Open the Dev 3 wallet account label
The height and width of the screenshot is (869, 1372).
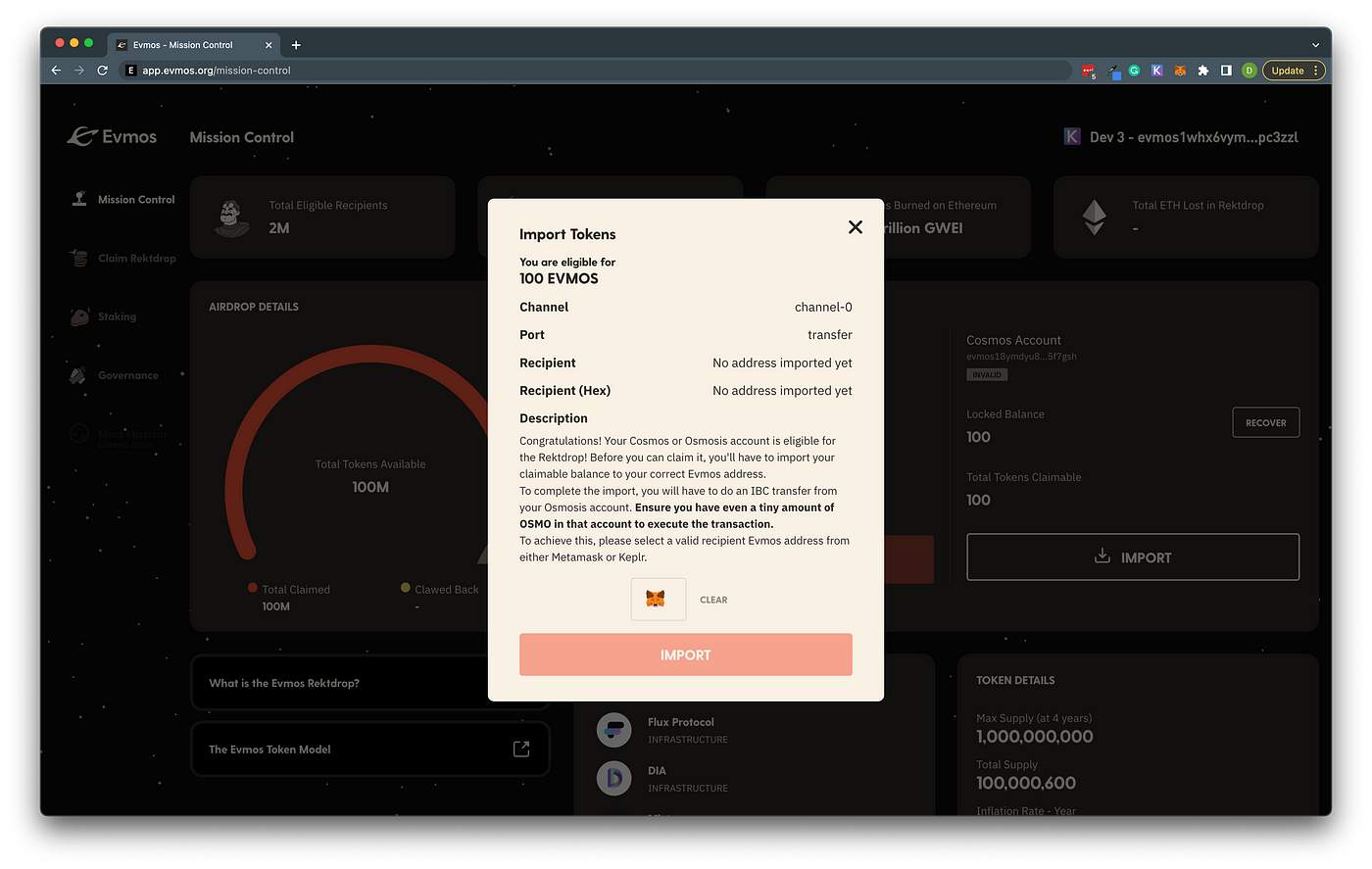[1194, 137]
